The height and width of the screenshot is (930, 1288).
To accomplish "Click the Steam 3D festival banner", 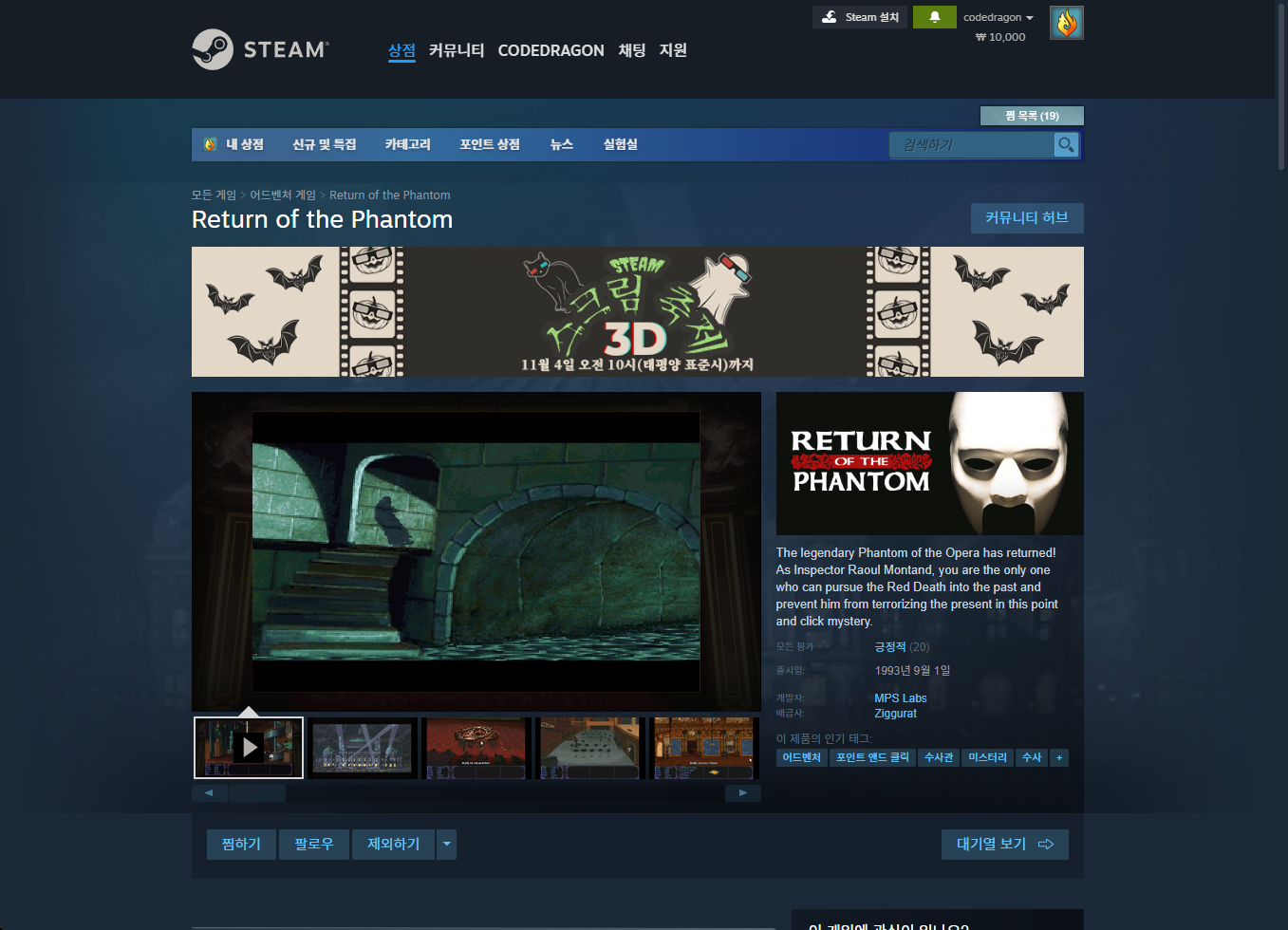I will click(x=637, y=312).
